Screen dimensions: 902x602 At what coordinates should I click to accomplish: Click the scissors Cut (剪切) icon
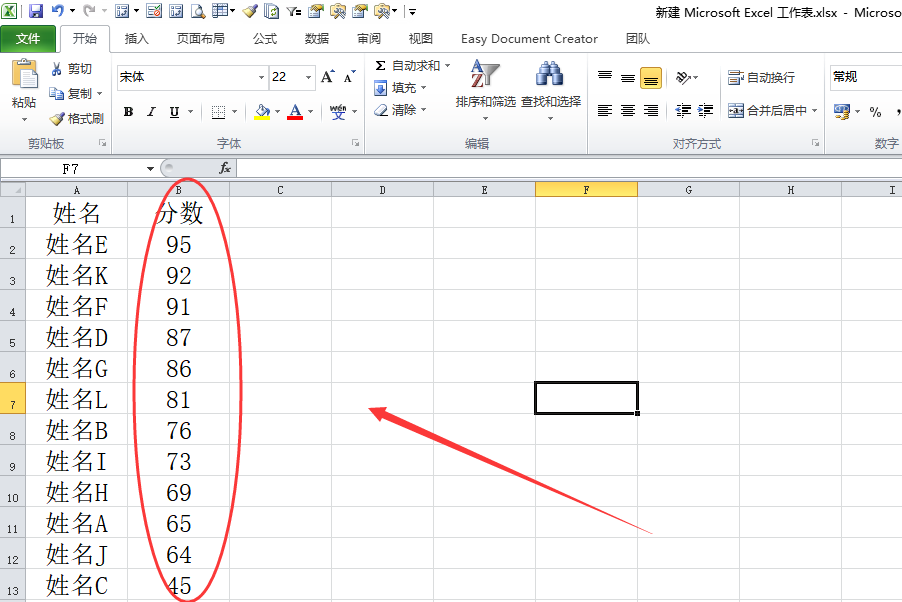point(56,69)
